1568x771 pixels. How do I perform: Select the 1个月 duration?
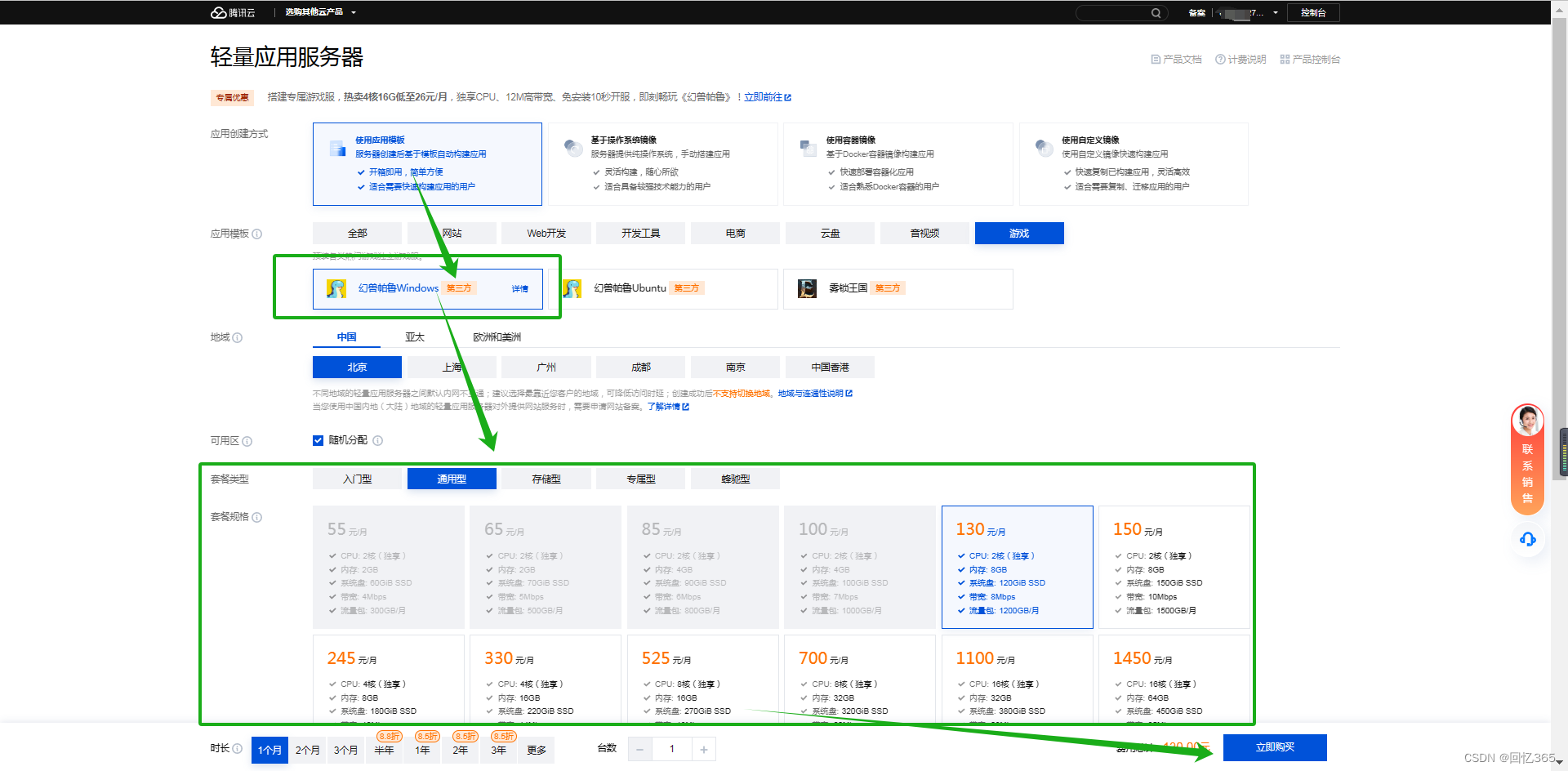click(269, 751)
